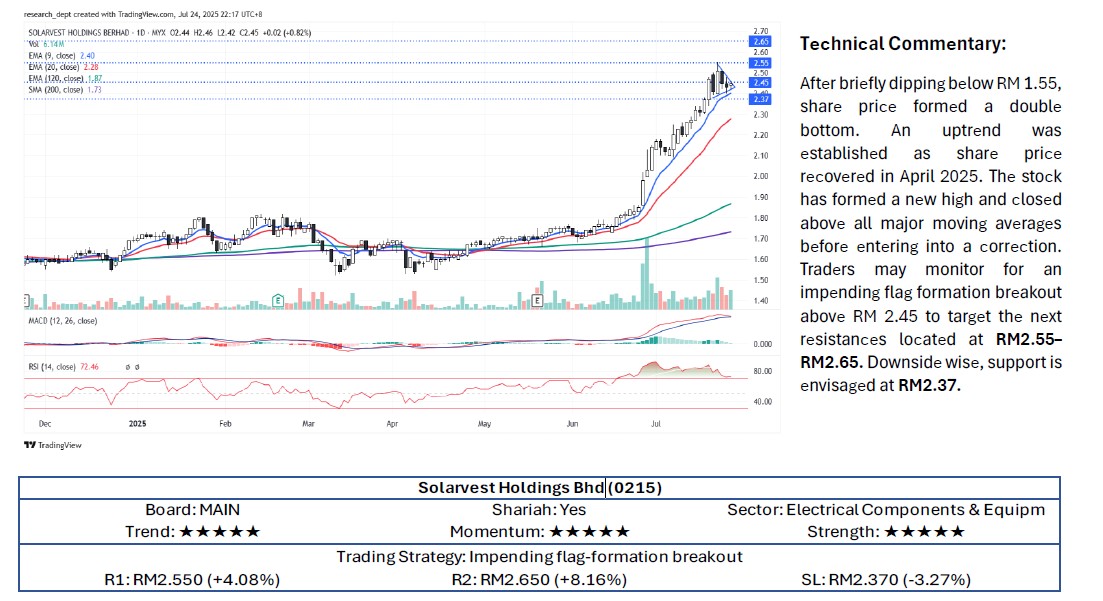Click the 2.00 price axis tick

click(760, 176)
